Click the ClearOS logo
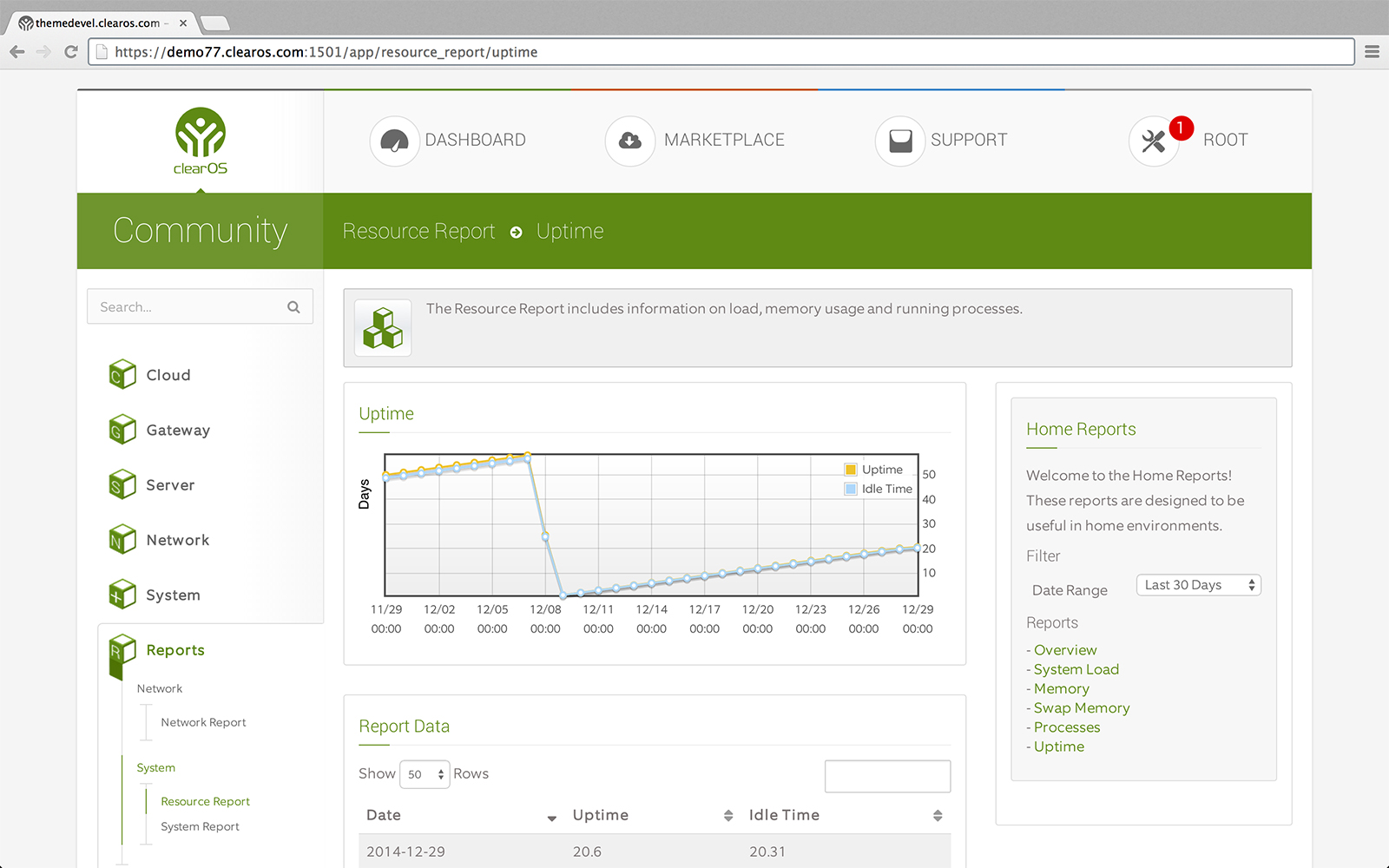The height and width of the screenshot is (868, 1389). click(201, 141)
